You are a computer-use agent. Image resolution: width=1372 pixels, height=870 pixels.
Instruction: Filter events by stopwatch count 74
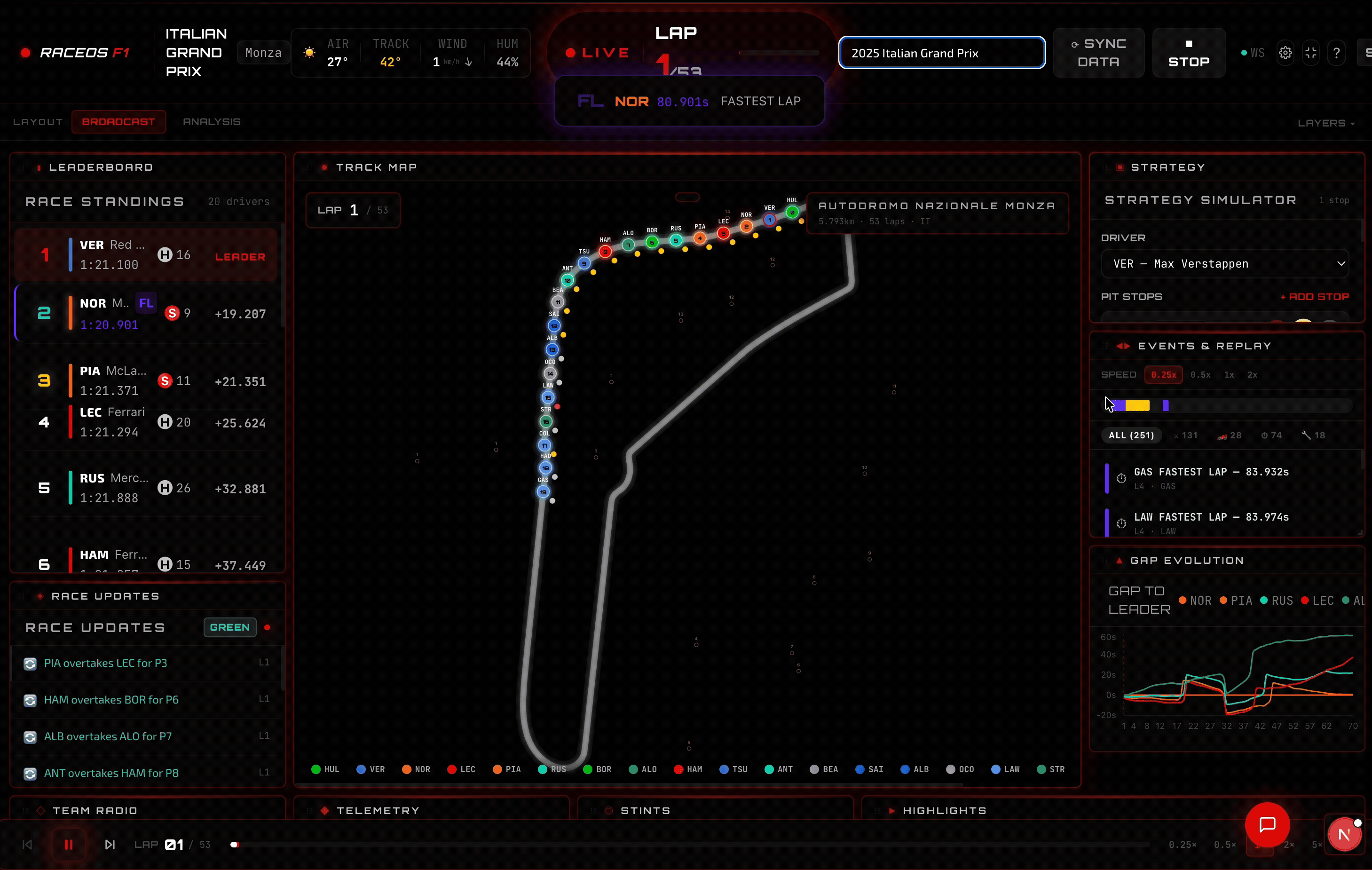pos(1272,435)
